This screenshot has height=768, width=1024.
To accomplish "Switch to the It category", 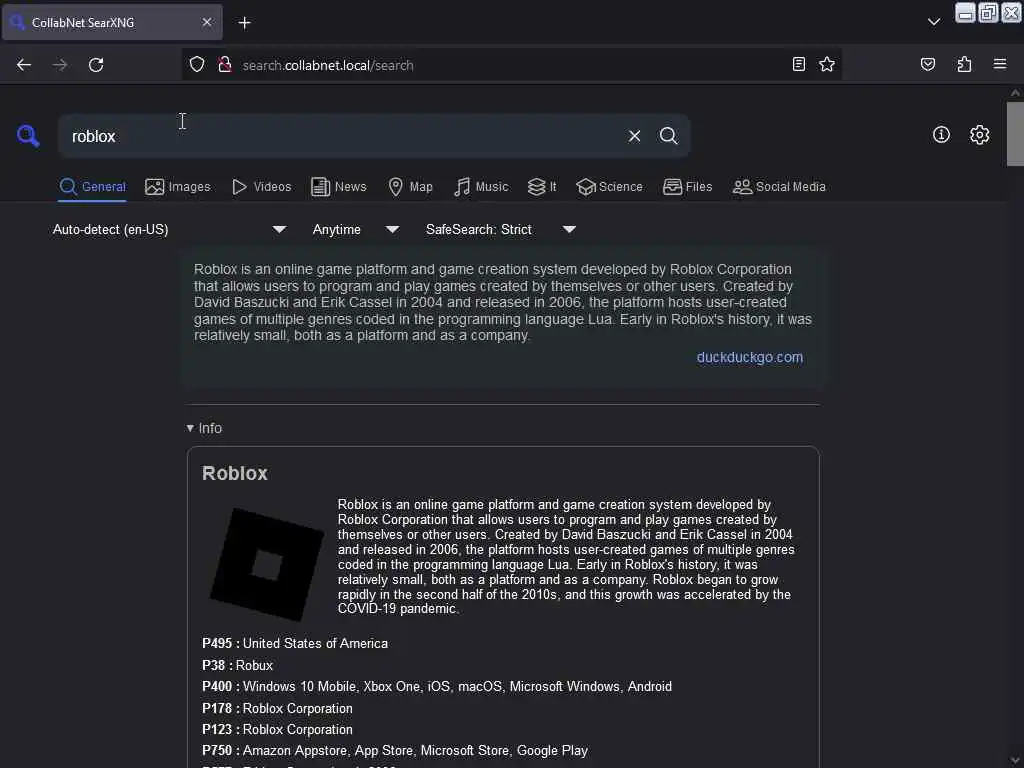I will 542,187.
